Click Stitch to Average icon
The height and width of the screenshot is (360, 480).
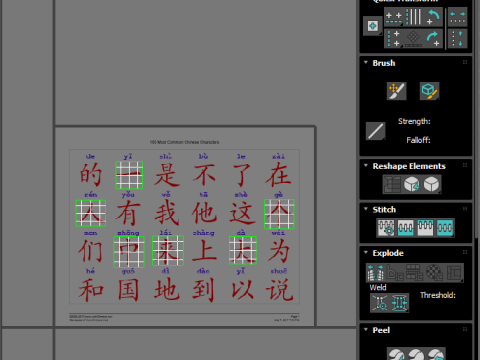point(405,228)
